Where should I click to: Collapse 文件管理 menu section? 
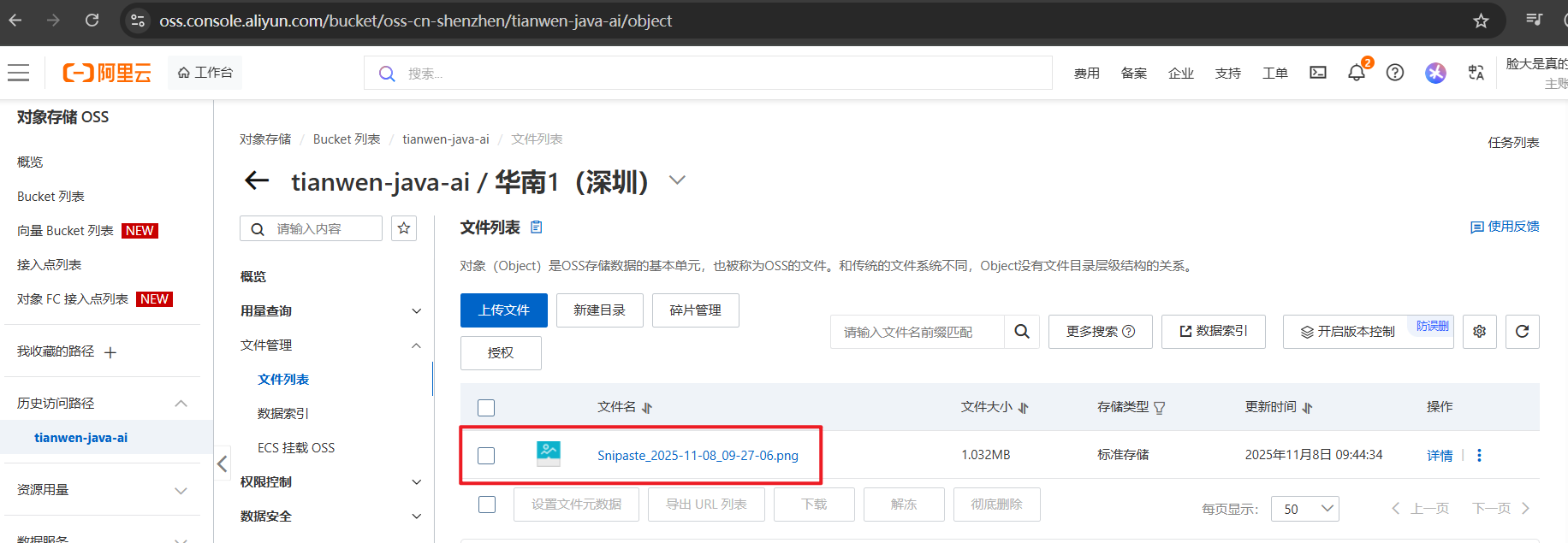416,345
